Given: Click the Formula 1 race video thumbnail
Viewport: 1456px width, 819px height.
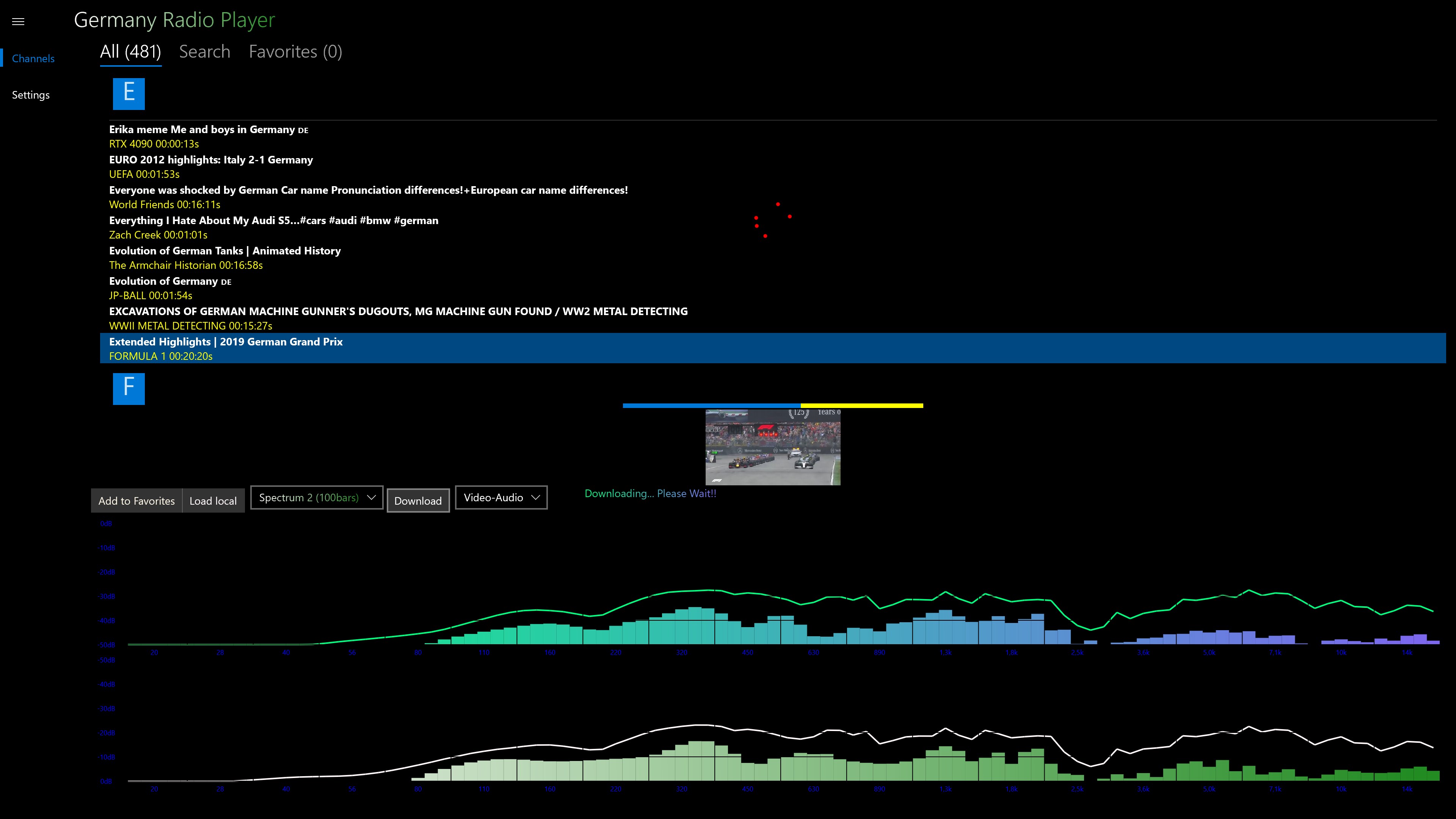Looking at the screenshot, I should [x=772, y=447].
